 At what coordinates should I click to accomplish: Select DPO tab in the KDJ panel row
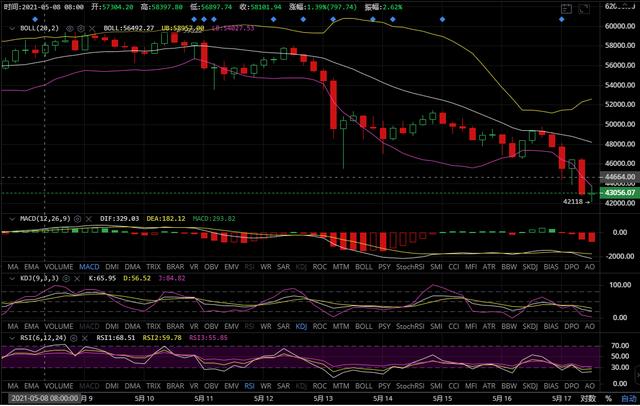click(571, 326)
